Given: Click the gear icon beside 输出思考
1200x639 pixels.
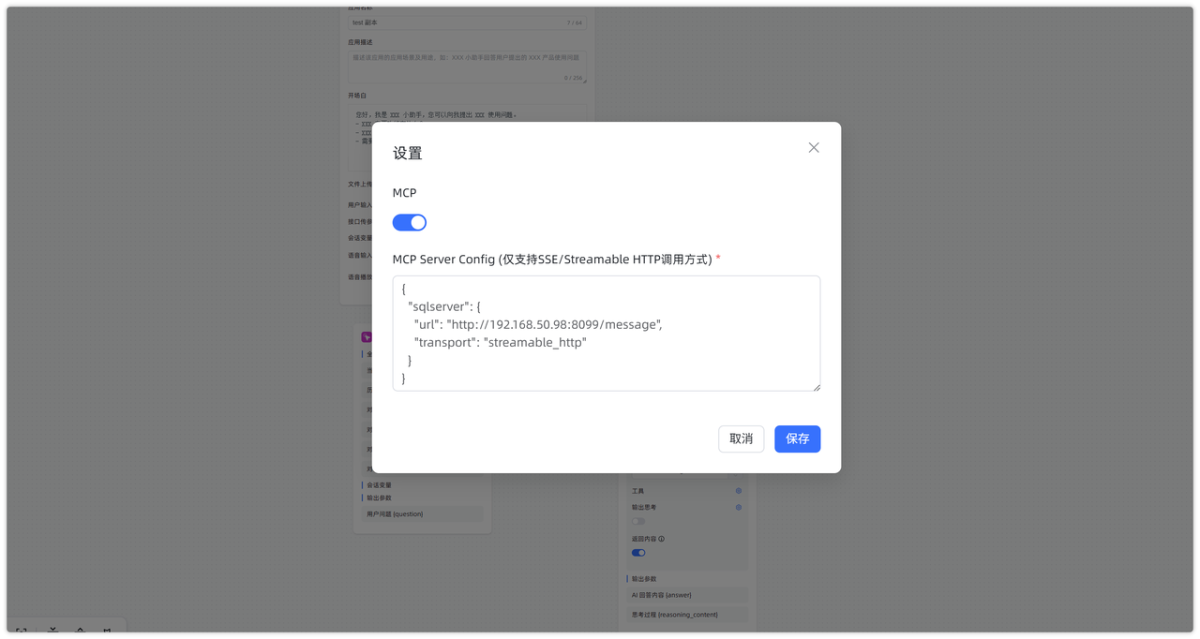Looking at the screenshot, I should tap(738, 507).
